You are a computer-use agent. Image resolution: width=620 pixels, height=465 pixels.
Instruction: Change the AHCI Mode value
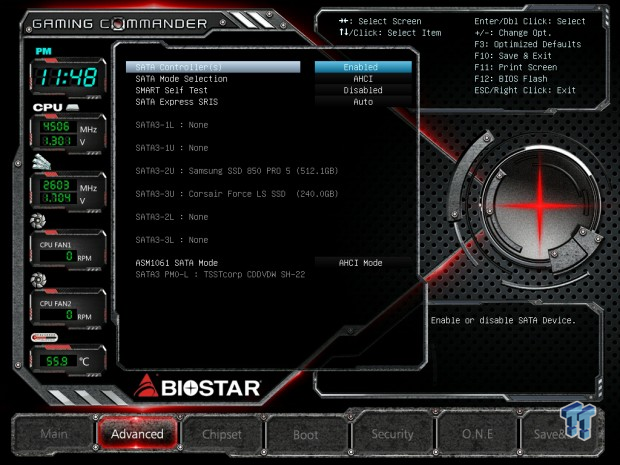(363, 263)
